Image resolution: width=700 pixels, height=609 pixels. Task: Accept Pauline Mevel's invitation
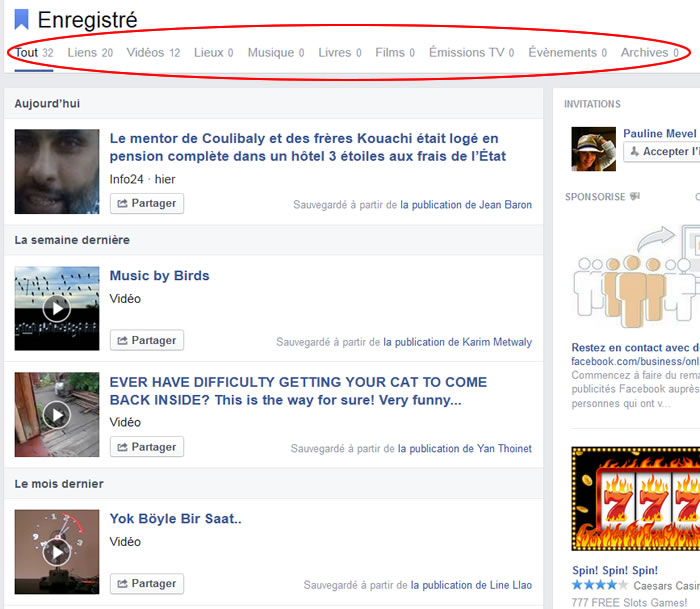point(661,152)
